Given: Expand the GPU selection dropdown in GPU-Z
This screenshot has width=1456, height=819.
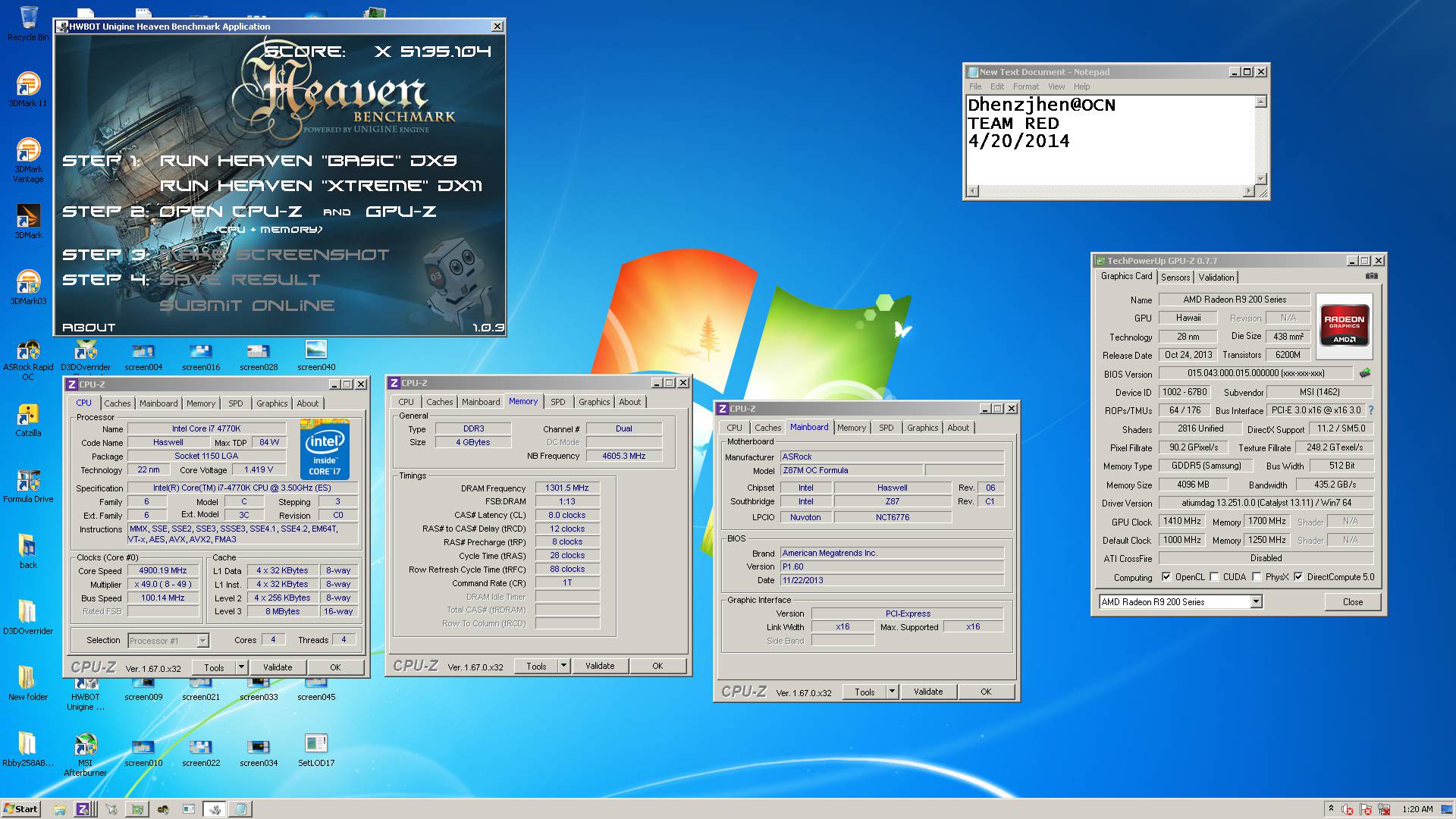Looking at the screenshot, I should [1256, 602].
